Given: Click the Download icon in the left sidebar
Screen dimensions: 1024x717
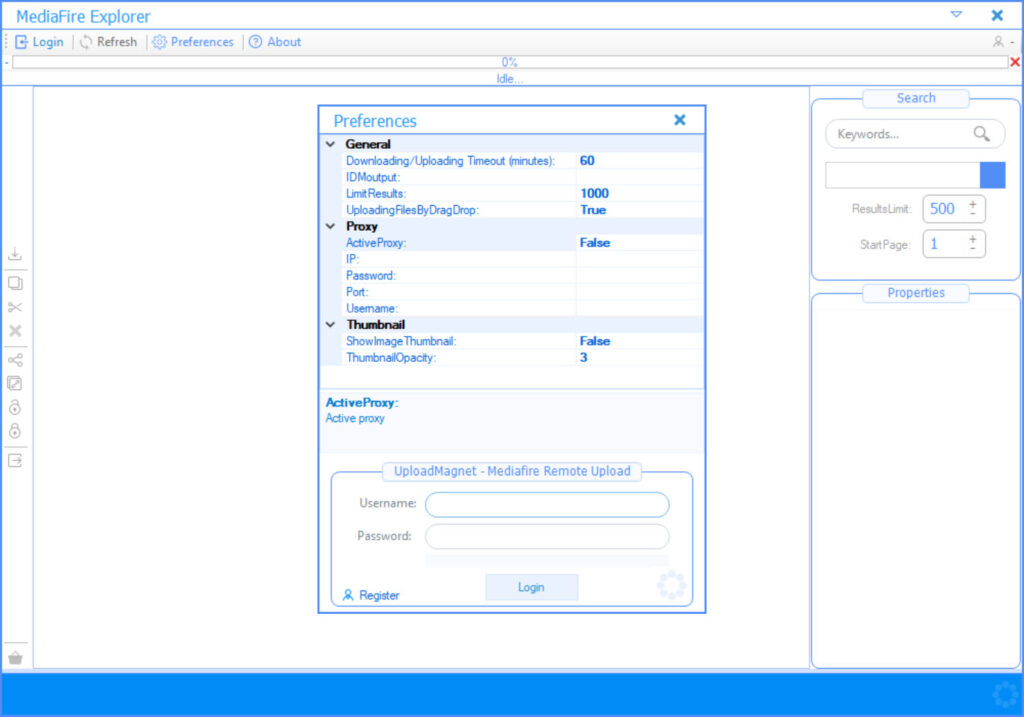Looking at the screenshot, I should coord(15,253).
